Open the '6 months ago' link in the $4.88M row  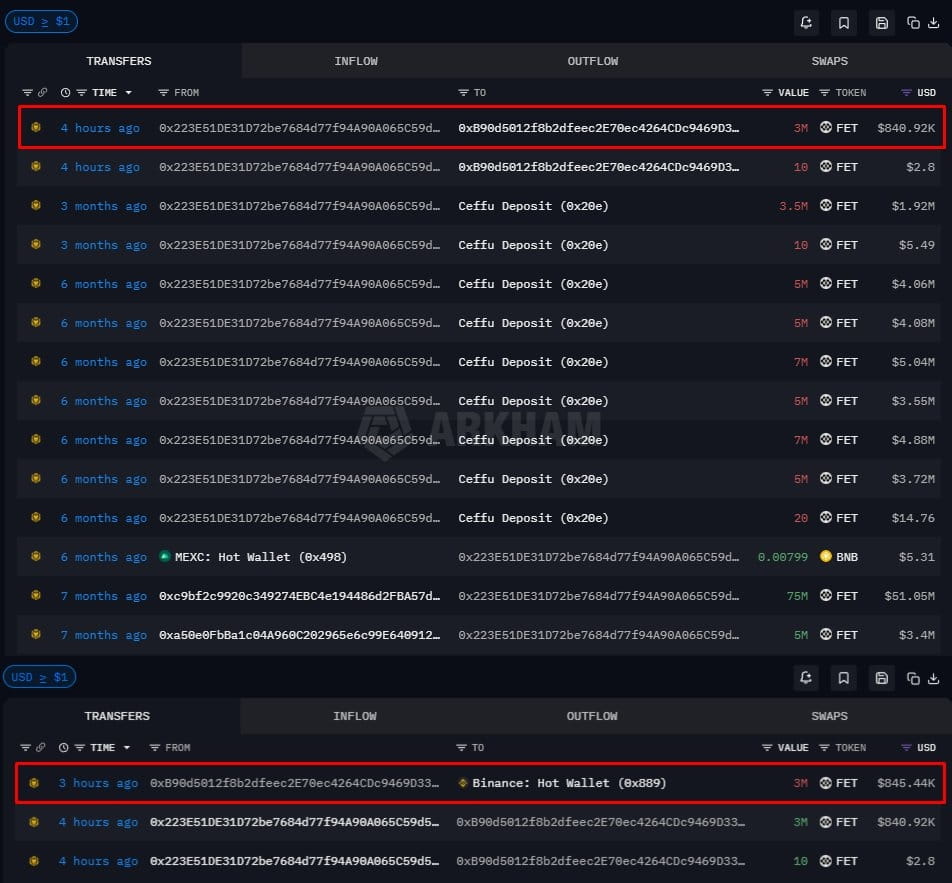point(103,440)
